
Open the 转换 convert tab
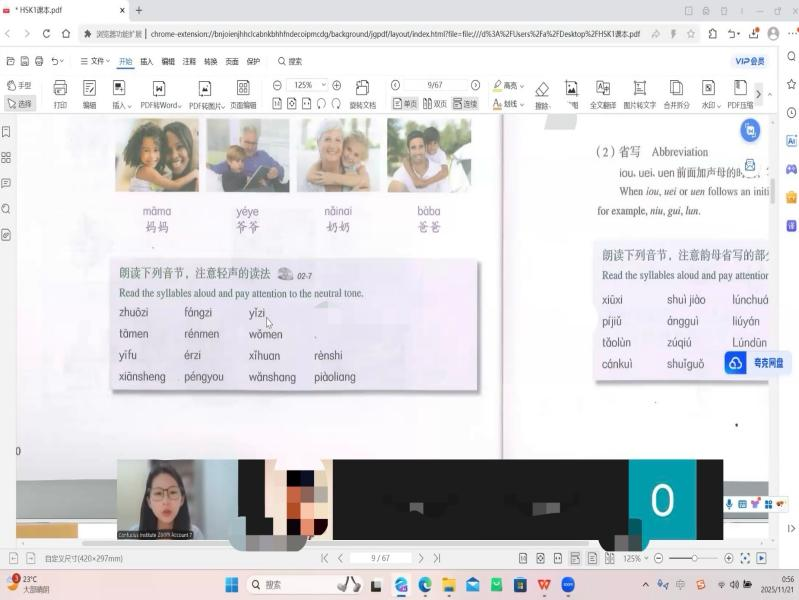point(210,61)
